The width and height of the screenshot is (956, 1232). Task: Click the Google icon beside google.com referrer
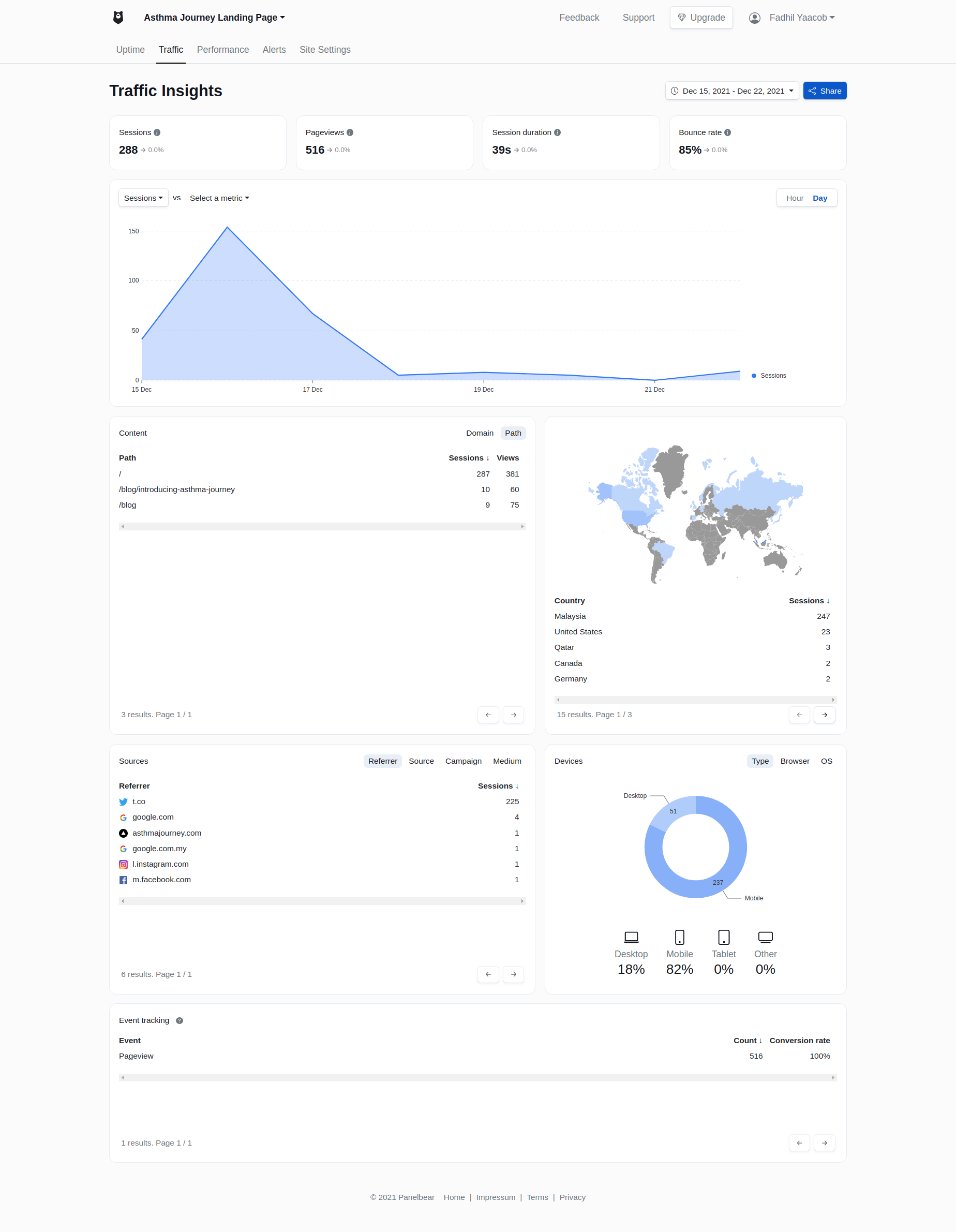pos(123,817)
